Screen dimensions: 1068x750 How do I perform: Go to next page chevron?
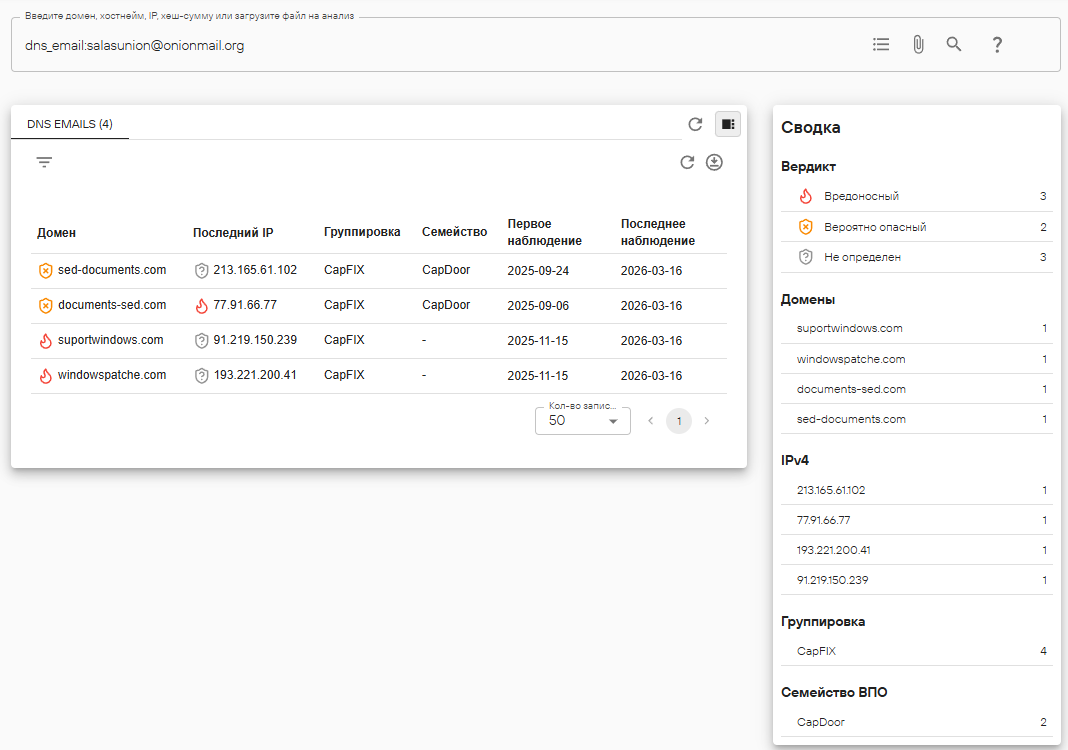[x=707, y=421]
